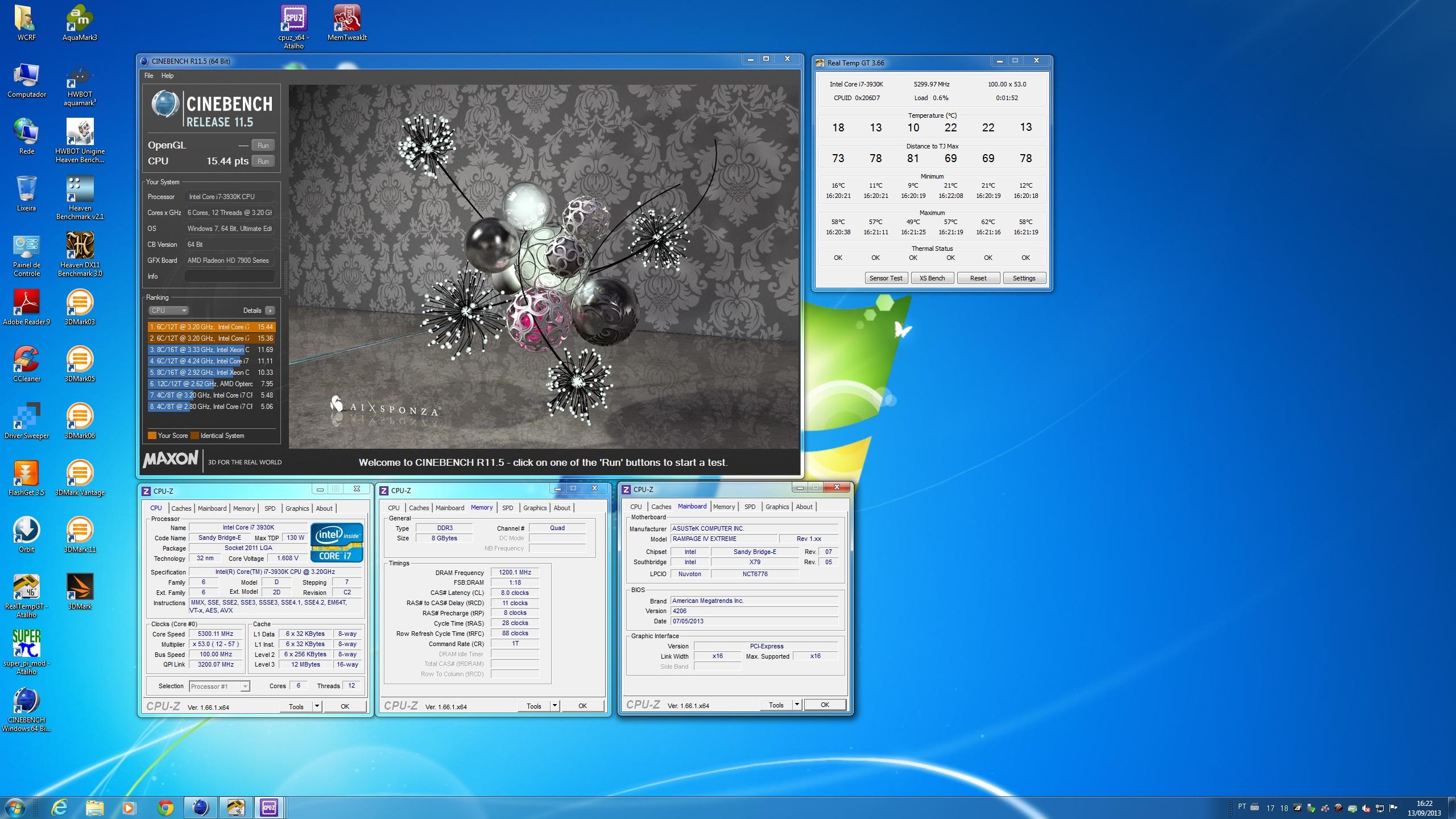Click Tools button in CPU-Z CPU window
The height and width of the screenshot is (819, 1456).
pyautogui.click(x=296, y=706)
